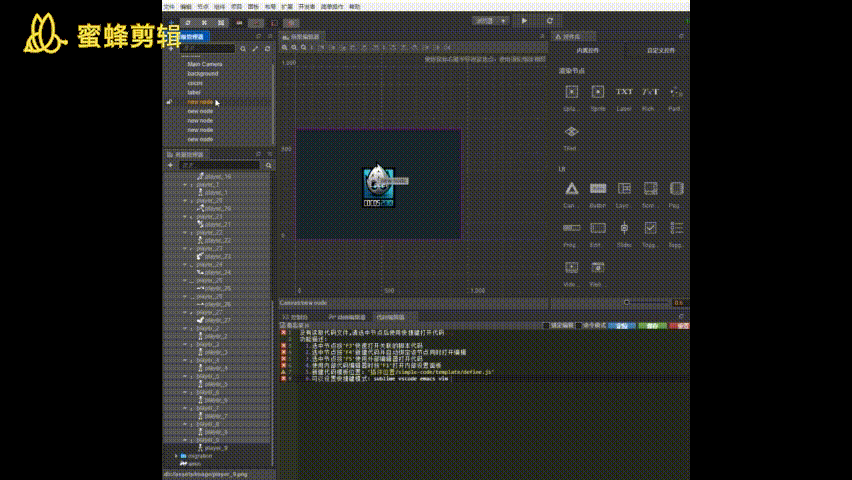Add a Layout UI widget from library
852x480 pixels.
[x=624, y=189]
